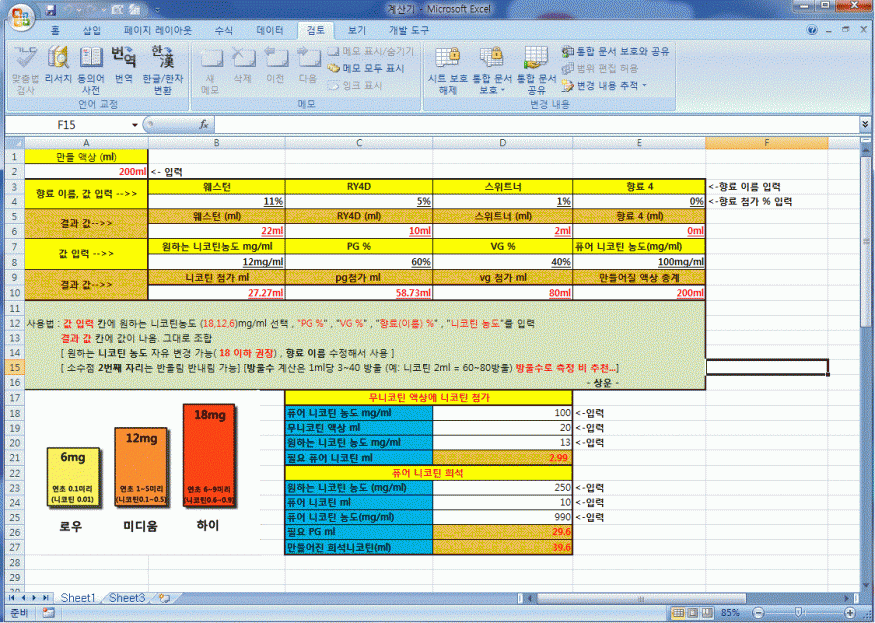Open the Thesaurus (동의어 사전) tool
The width and height of the screenshot is (875, 623).
pyautogui.click(x=91, y=65)
